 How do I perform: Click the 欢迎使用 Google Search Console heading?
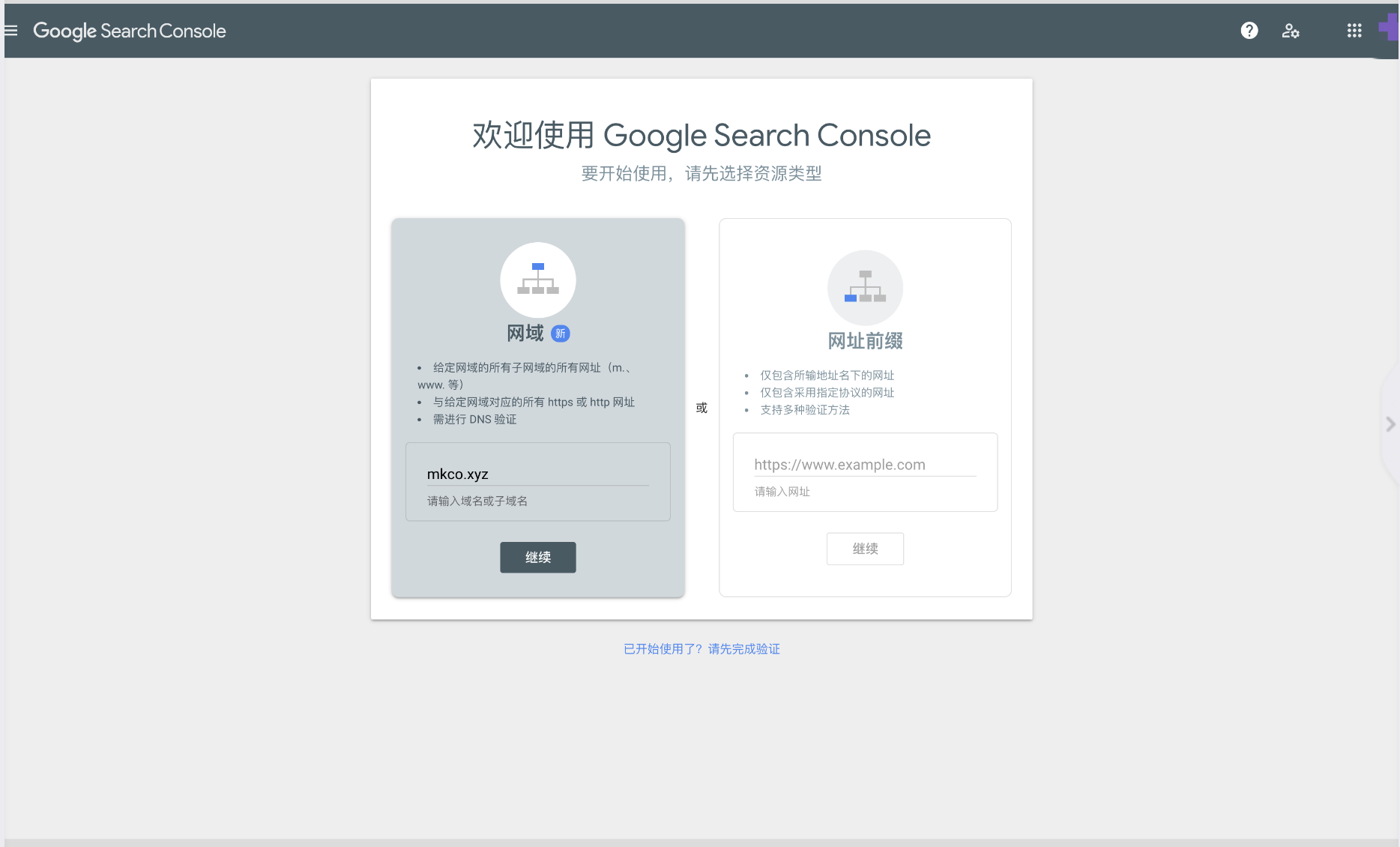click(701, 136)
